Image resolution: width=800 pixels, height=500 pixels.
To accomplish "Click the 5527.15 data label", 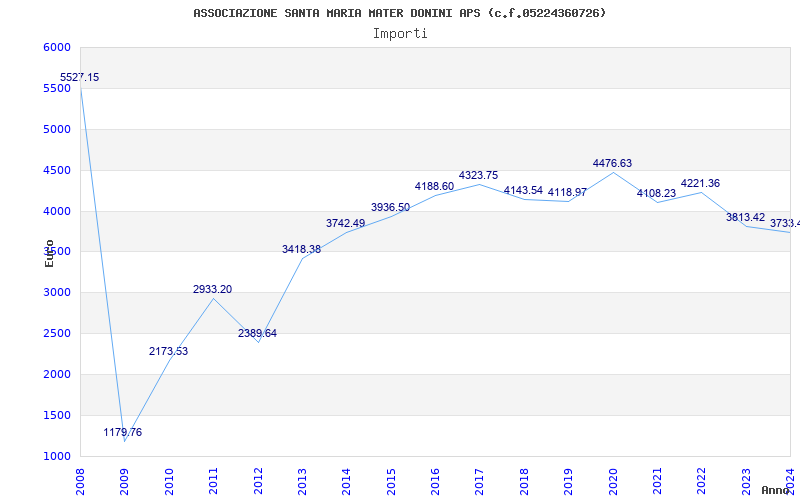I will 80,78.
